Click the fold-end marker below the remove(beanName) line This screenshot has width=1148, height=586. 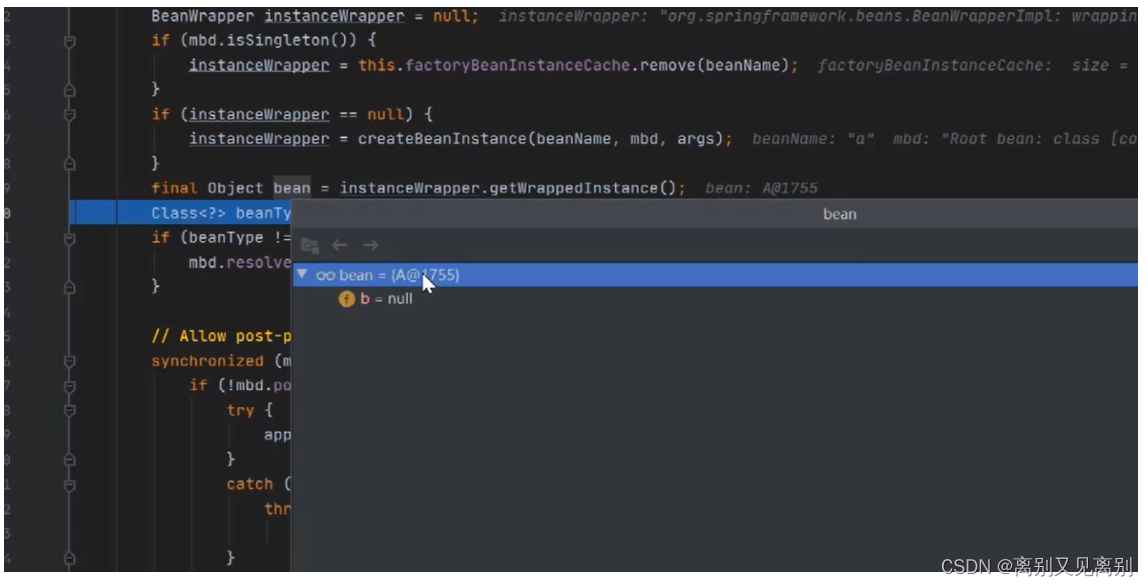[x=70, y=91]
